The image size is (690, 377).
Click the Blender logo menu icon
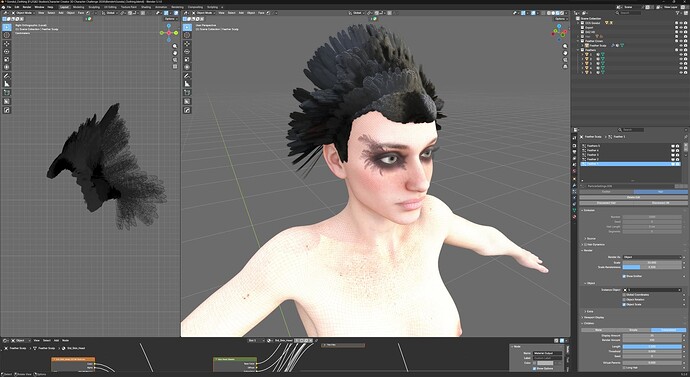pyautogui.click(x=3, y=7)
